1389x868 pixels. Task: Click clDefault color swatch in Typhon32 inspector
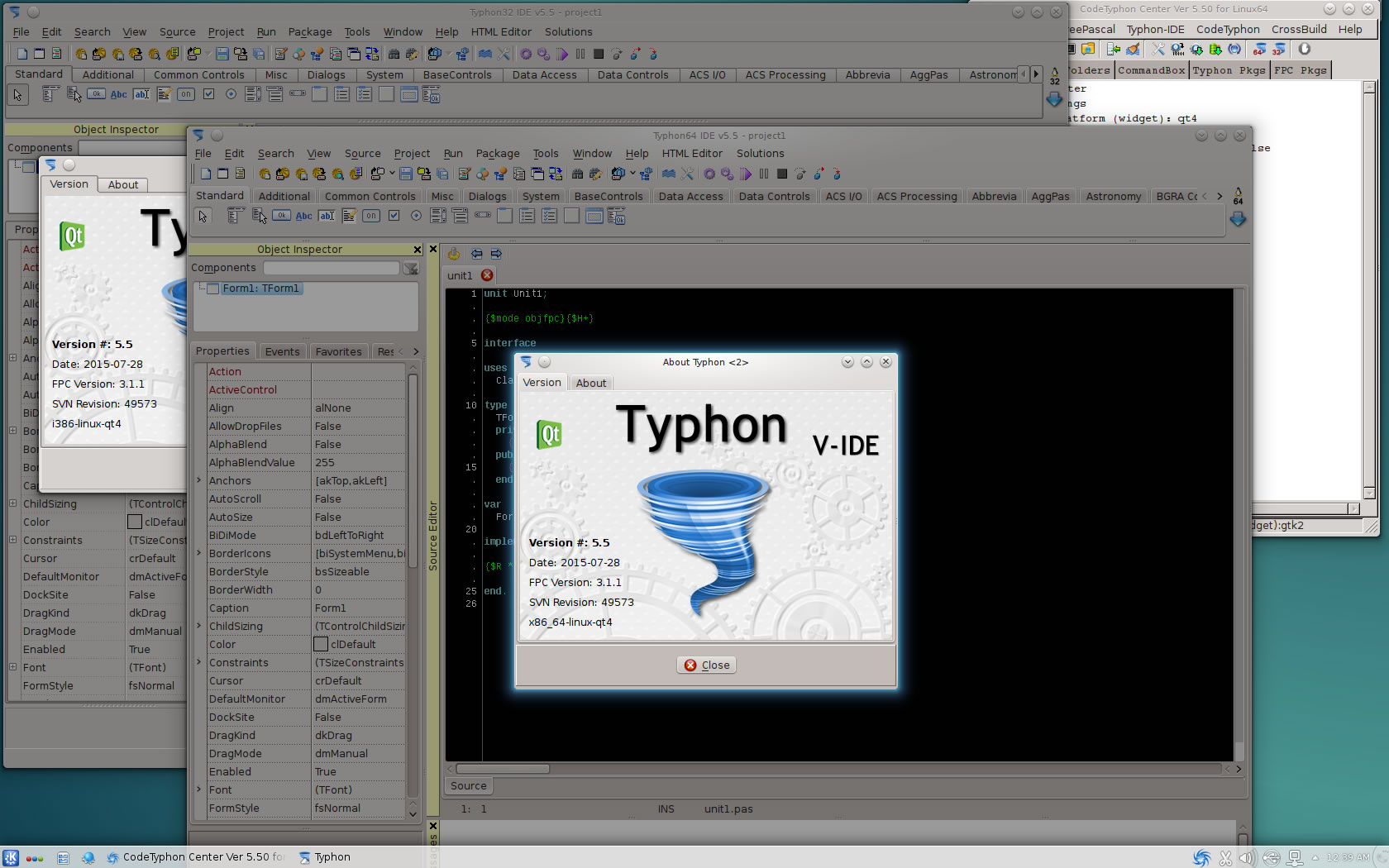pyautogui.click(x=135, y=522)
